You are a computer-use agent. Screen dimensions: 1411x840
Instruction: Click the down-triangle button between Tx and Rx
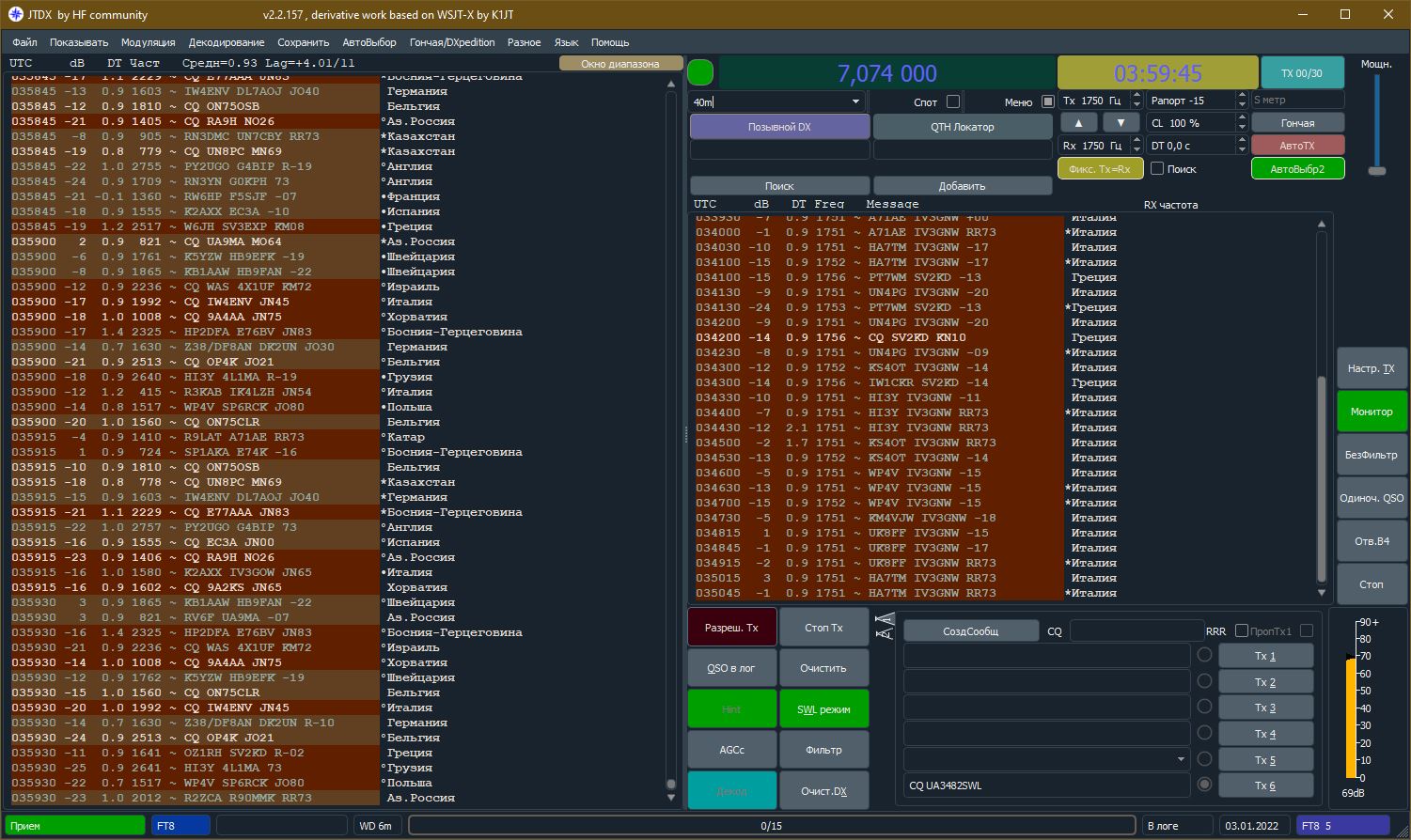[1121, 123]
